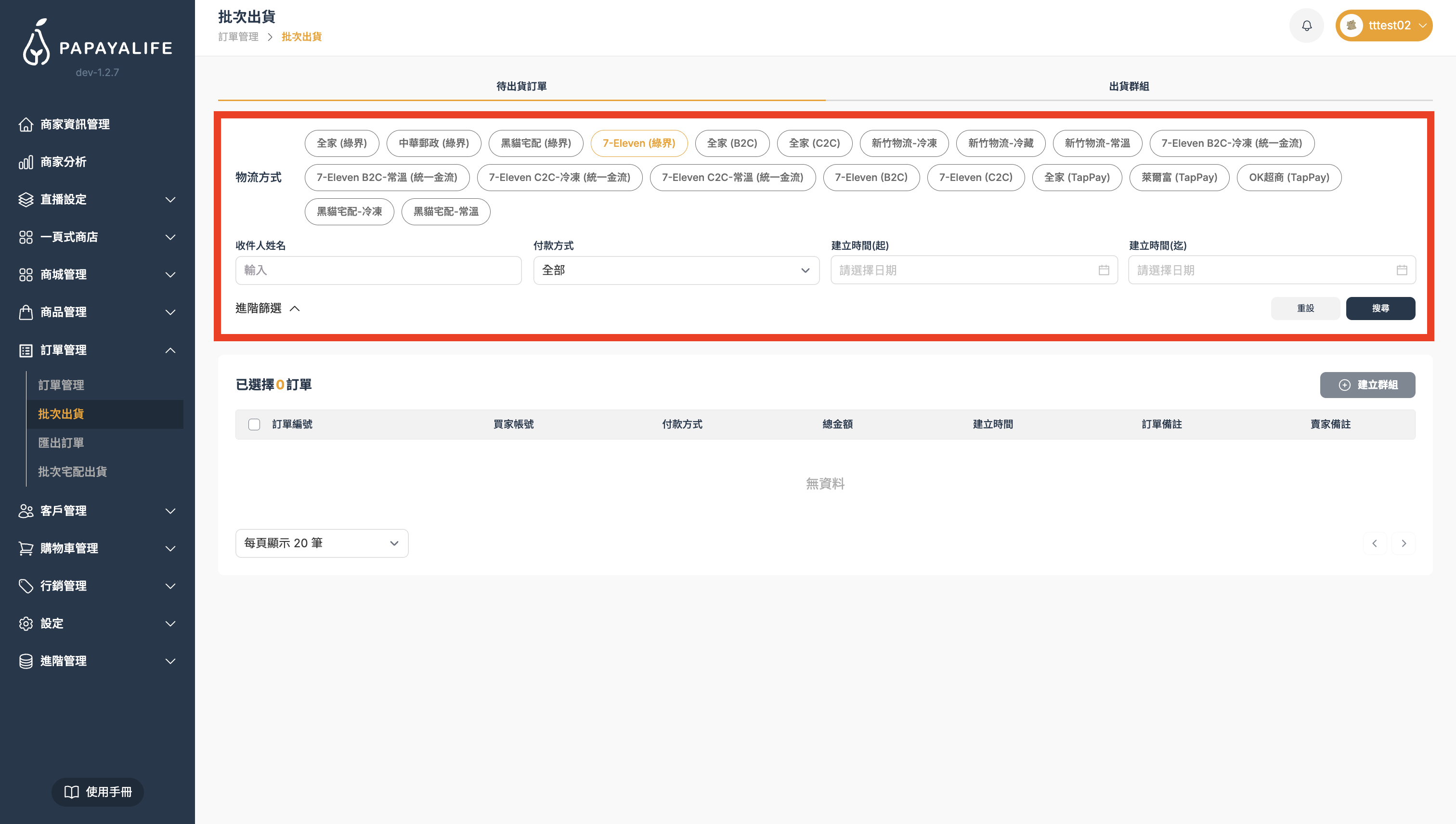Click calendar icon in 建立時間(迄) field

coord(1401,270)
